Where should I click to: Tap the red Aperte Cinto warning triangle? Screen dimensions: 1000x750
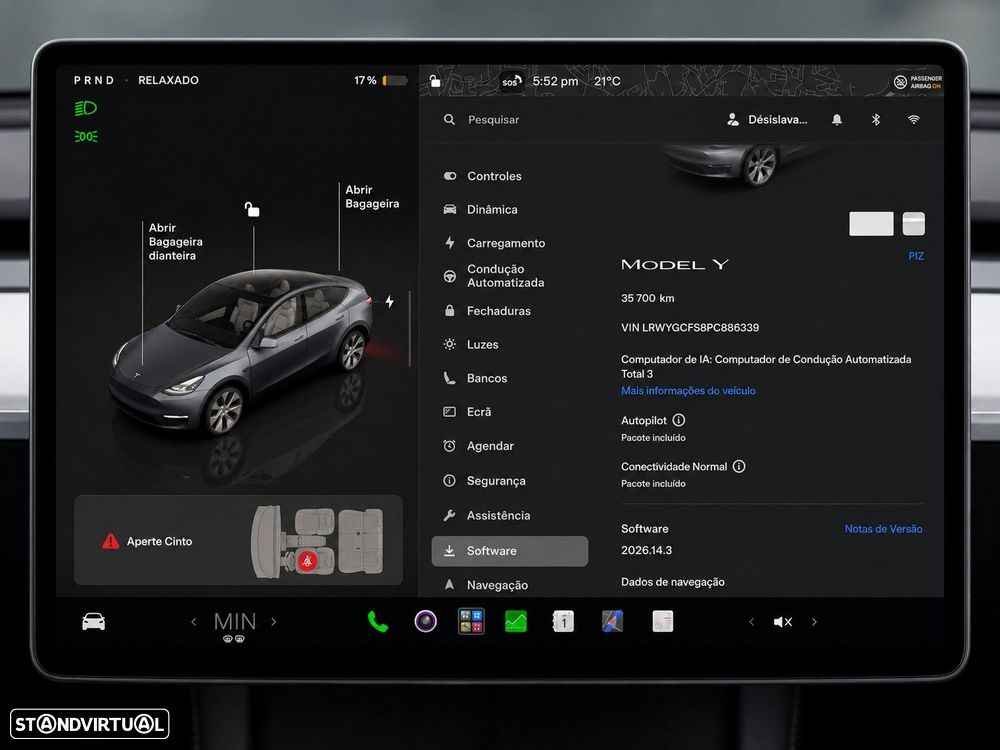(110, 541)
